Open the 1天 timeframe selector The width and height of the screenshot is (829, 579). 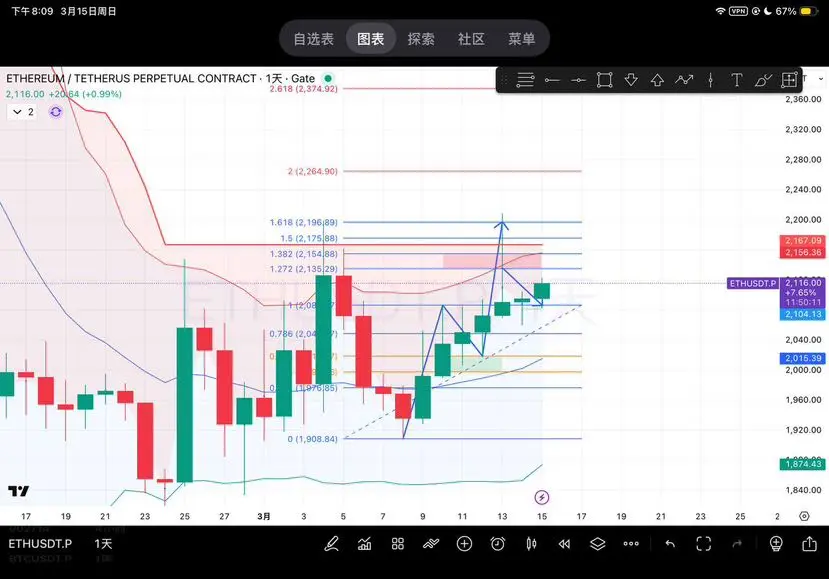(x=103, y=544)
